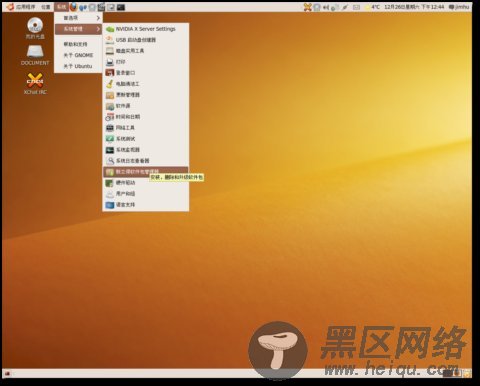The image size is (480, 386).
Task: Launch XChat IRC desktop shortcut
Action: [35, 84]
